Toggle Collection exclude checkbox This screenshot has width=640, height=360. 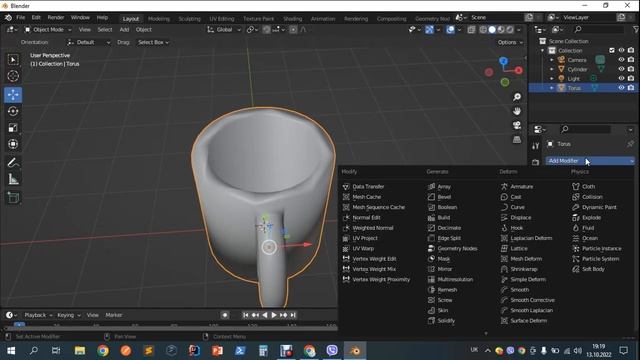pyautogui.click(x=612, y=50)
